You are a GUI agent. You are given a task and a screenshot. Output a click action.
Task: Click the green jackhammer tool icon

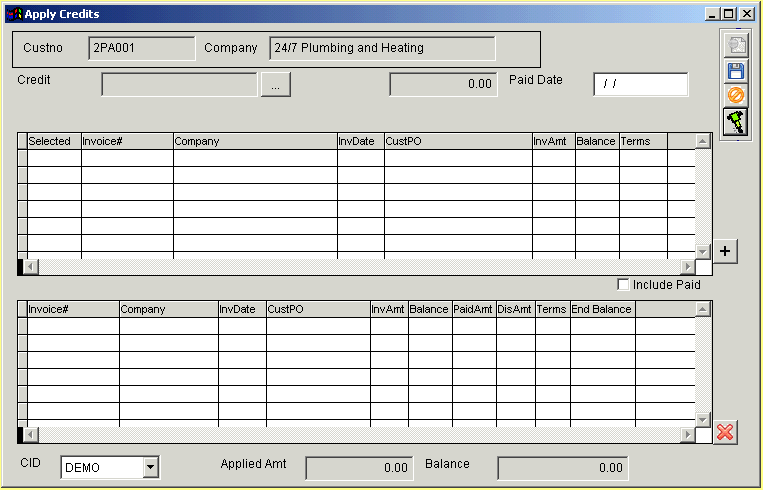pos(736,121)
